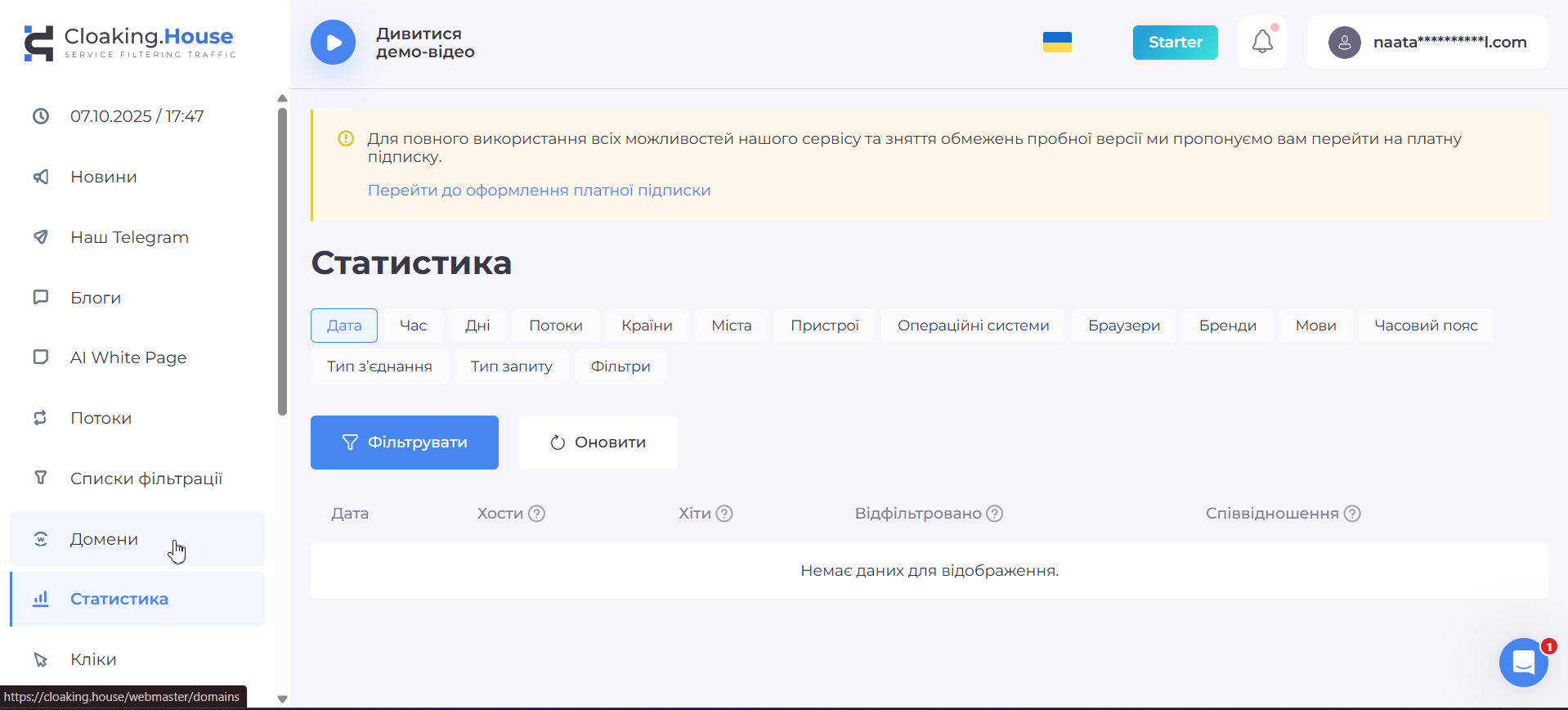1568x710 pixels.
Task: Go to AI White Page section
Action: pyautogui.click(x=128, y=357)
